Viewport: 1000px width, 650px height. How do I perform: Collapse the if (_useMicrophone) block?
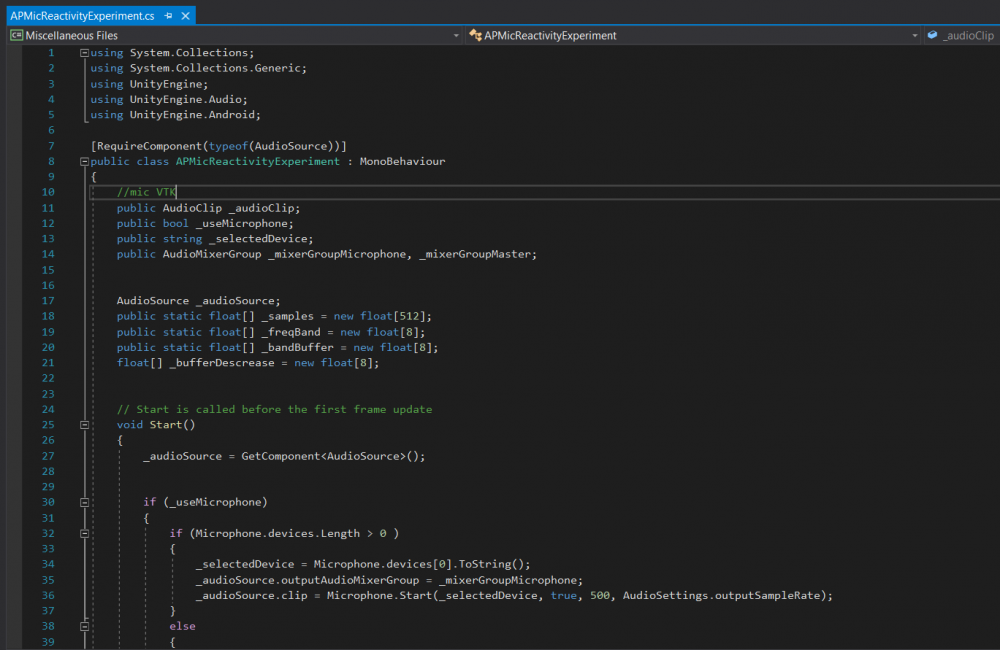pyautogui.click(x=84, y=502)
